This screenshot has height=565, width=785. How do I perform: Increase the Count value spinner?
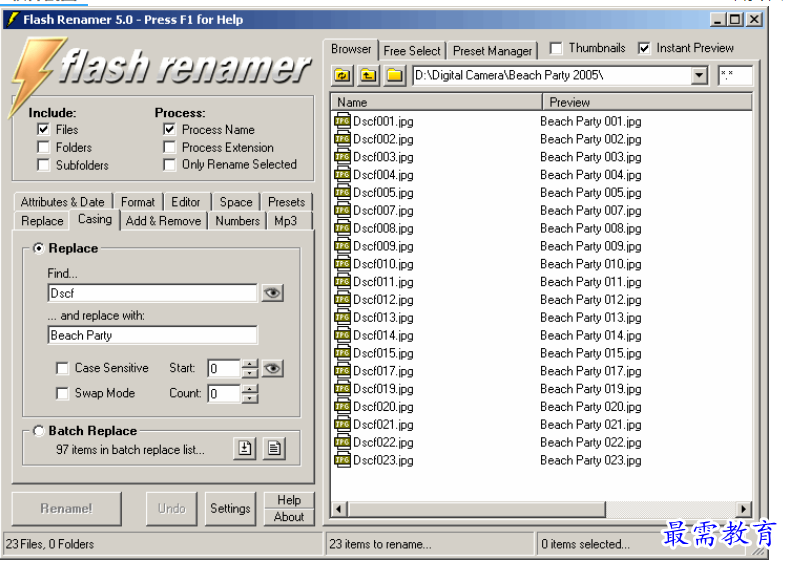249,389
